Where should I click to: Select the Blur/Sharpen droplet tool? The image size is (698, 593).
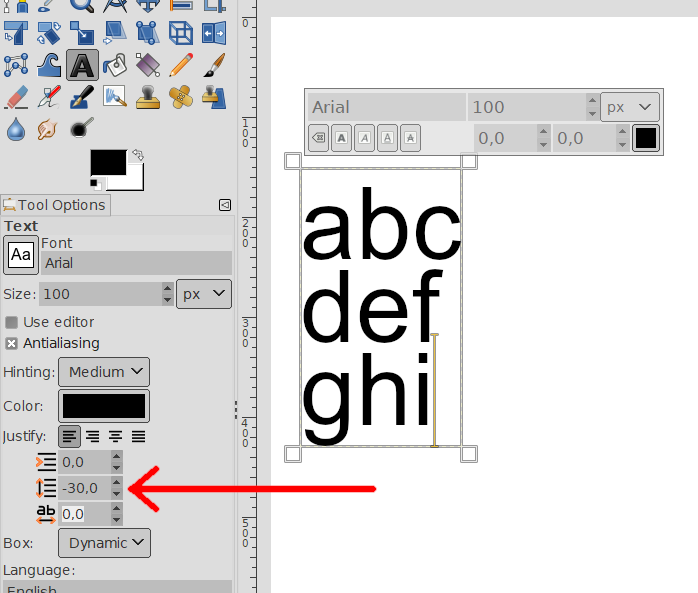(16, 130)
